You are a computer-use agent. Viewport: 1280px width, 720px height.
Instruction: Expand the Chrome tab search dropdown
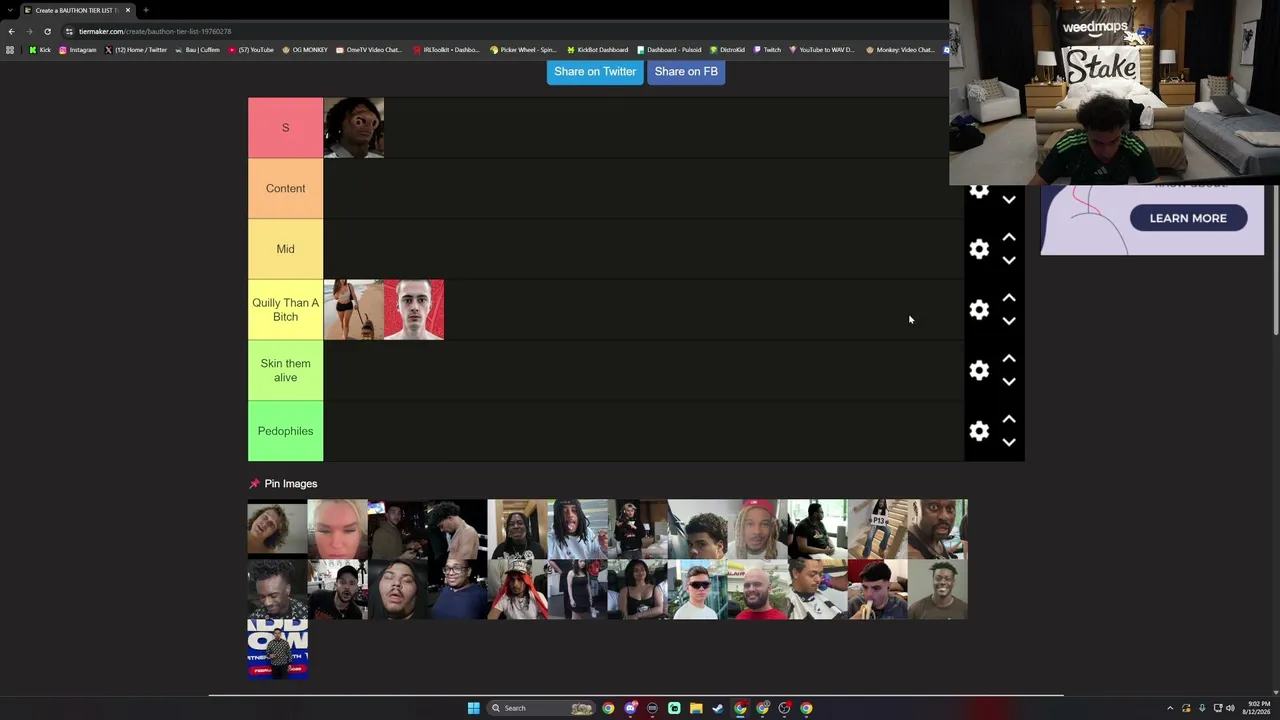tap(11, 10)
